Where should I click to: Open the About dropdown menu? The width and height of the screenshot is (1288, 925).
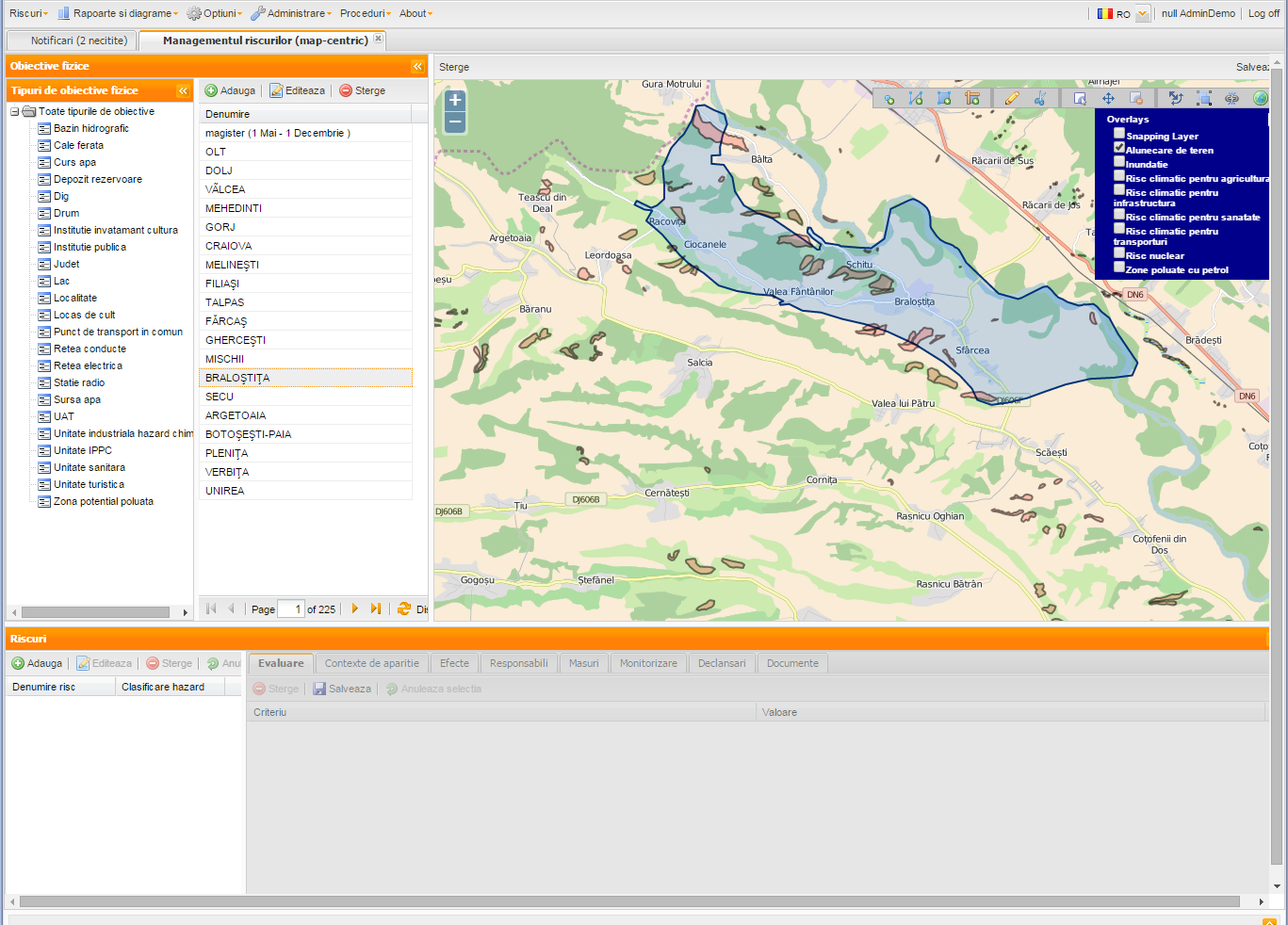point(416,13)
